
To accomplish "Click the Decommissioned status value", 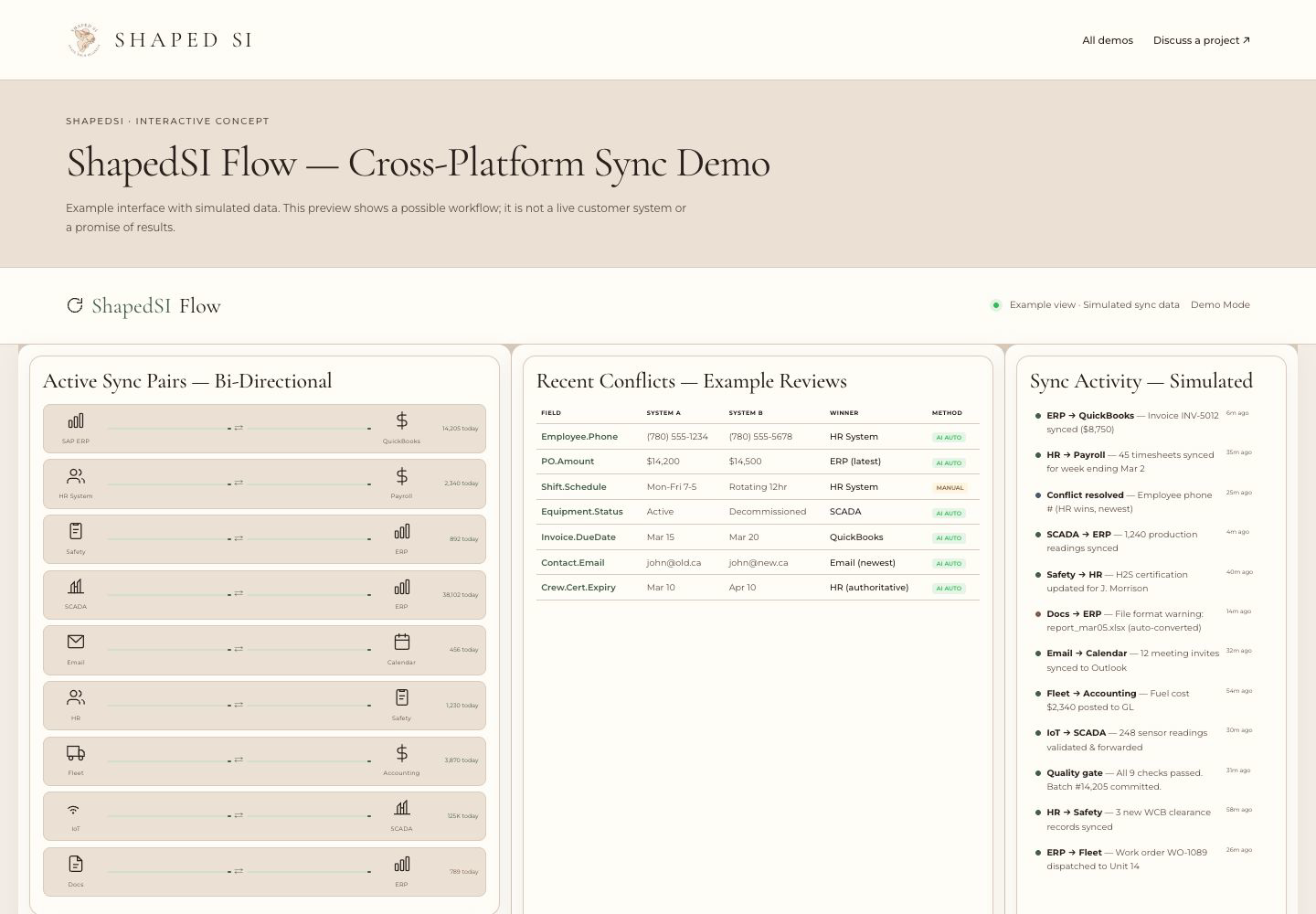I will point(768,512).
